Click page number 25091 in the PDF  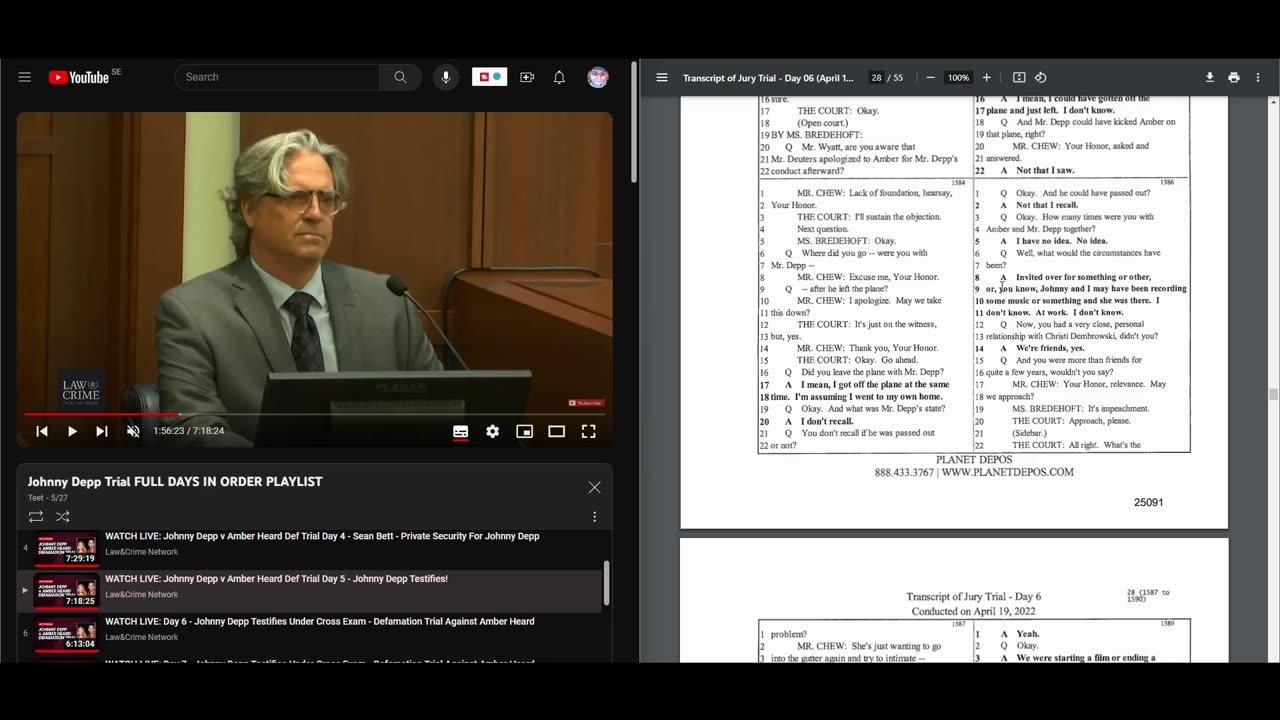pyautogui.click(x=1148, y=502)
